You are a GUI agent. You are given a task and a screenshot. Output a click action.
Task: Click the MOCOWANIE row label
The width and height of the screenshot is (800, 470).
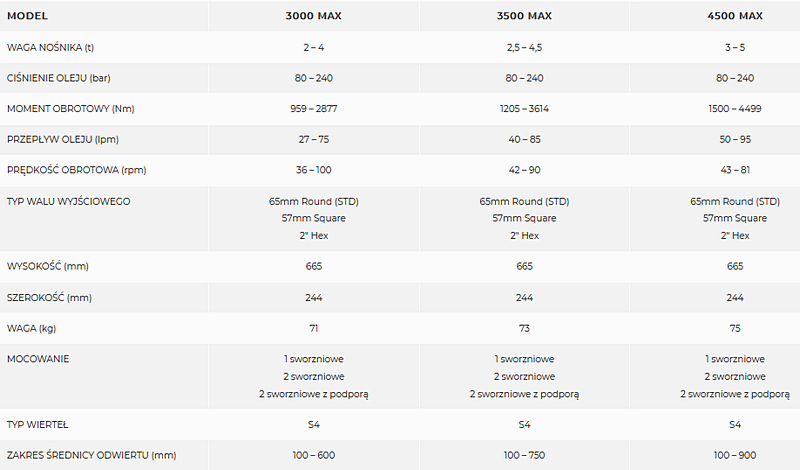click(38, 358)
